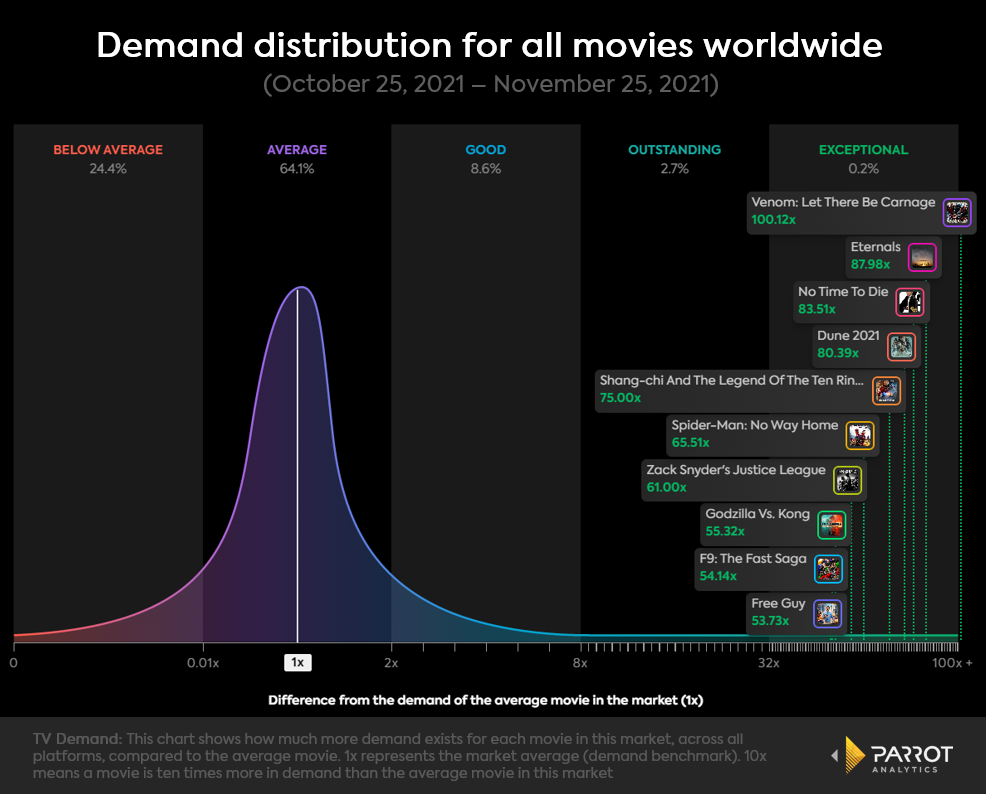Viewport: 986px width, 794px height.
Task: Click the bold "TV Demand:" footer label
Action: (x=77, y=739)
